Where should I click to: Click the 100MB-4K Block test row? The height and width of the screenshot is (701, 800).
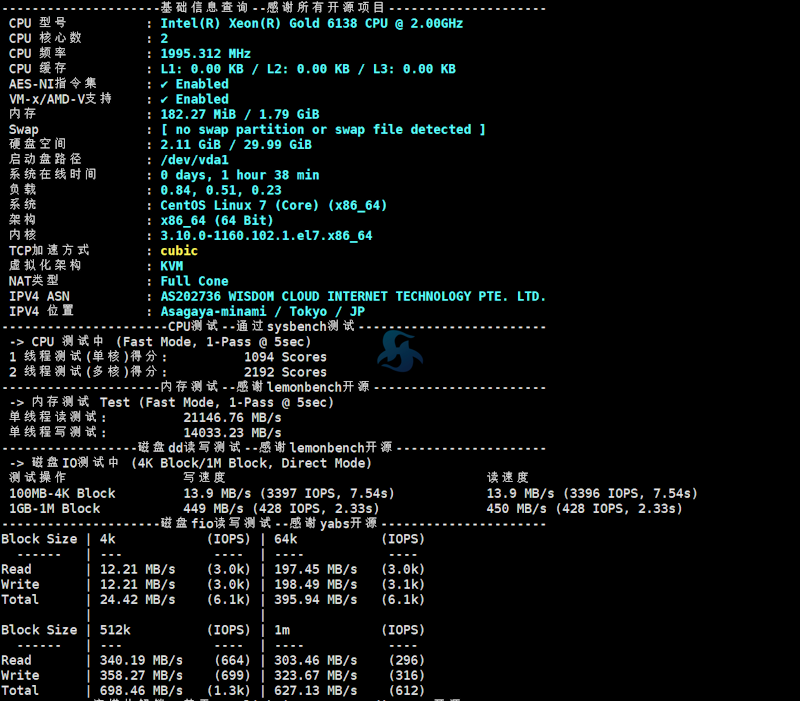coord(57,493)
